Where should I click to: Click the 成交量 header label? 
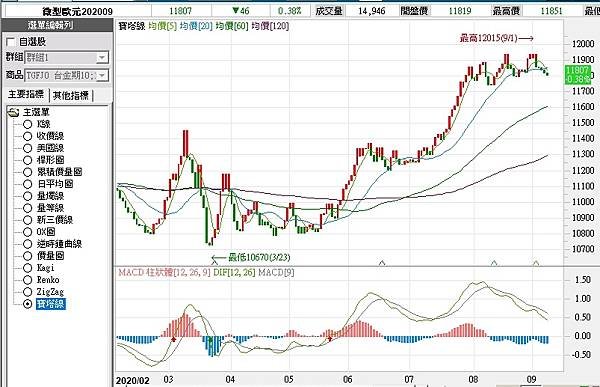point(329,11)
